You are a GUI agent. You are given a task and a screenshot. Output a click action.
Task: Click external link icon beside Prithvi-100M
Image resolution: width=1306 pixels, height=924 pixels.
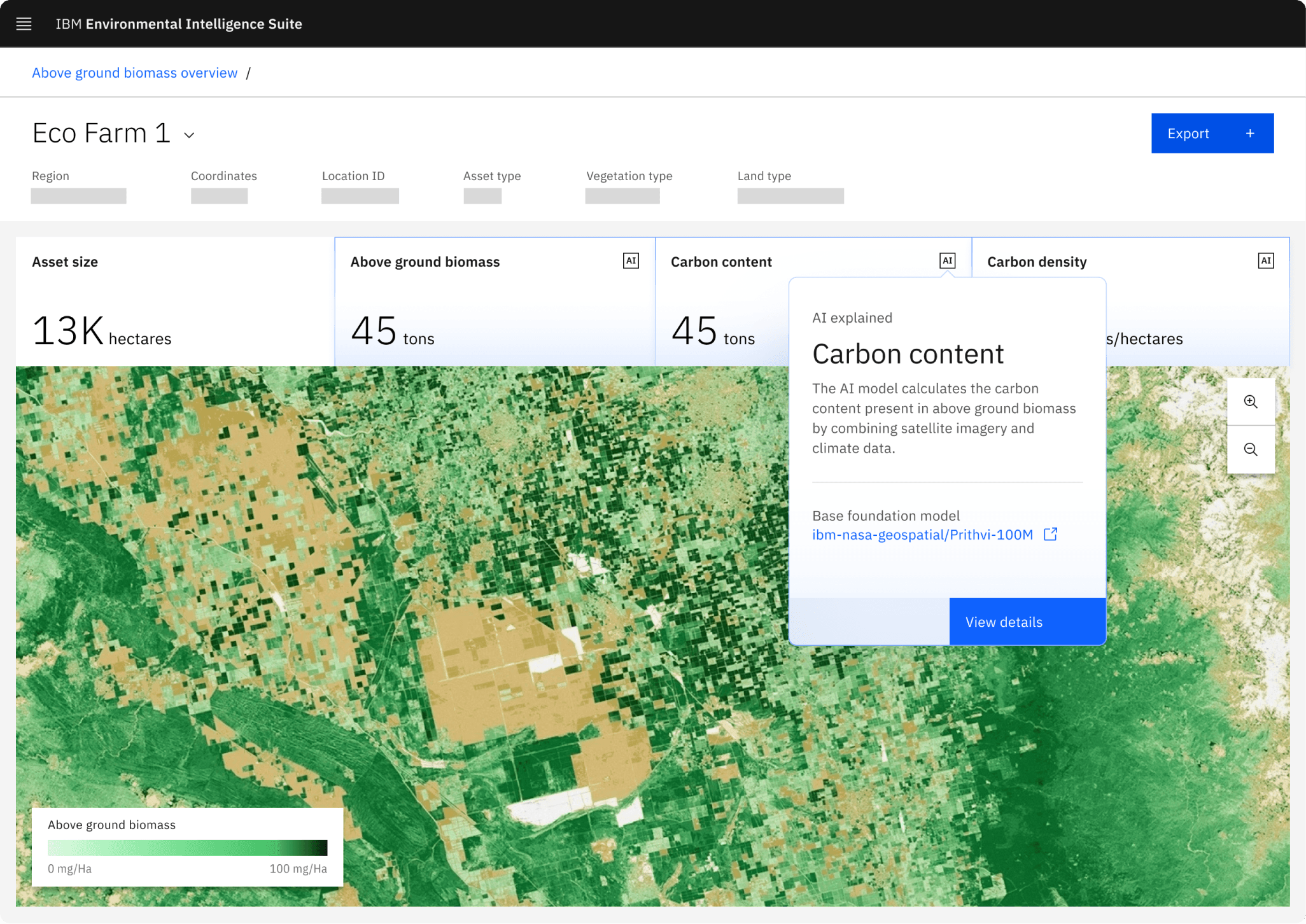1050,535
